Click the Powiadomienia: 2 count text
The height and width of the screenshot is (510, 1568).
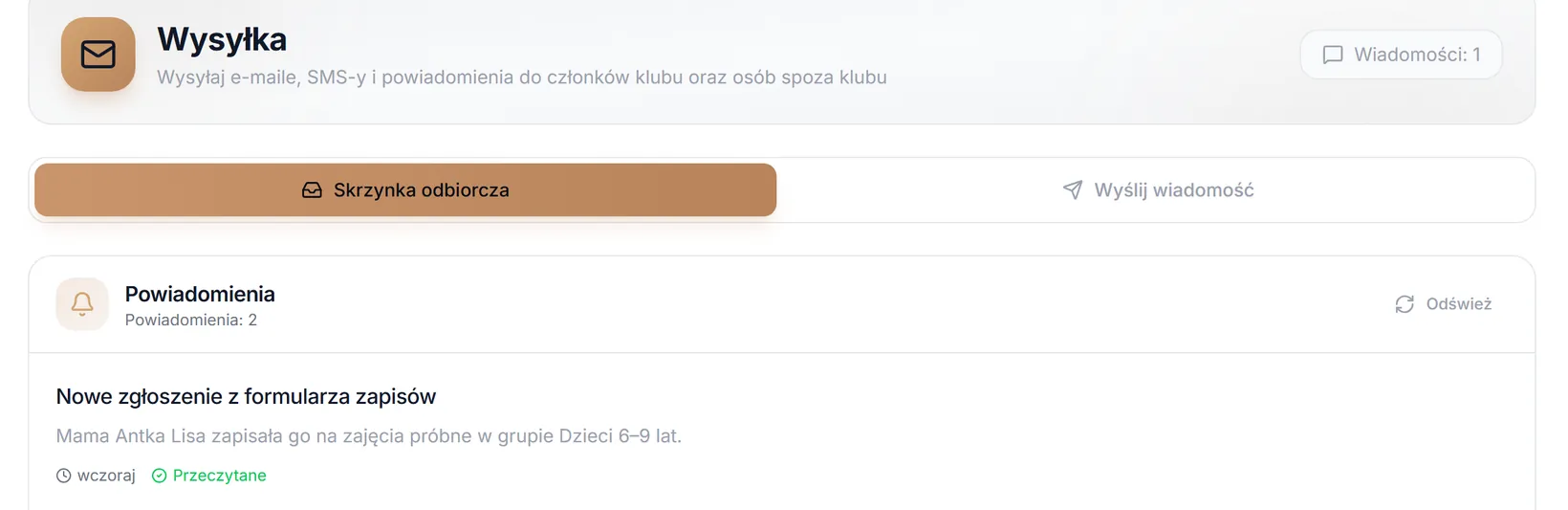tap(191, 321)
